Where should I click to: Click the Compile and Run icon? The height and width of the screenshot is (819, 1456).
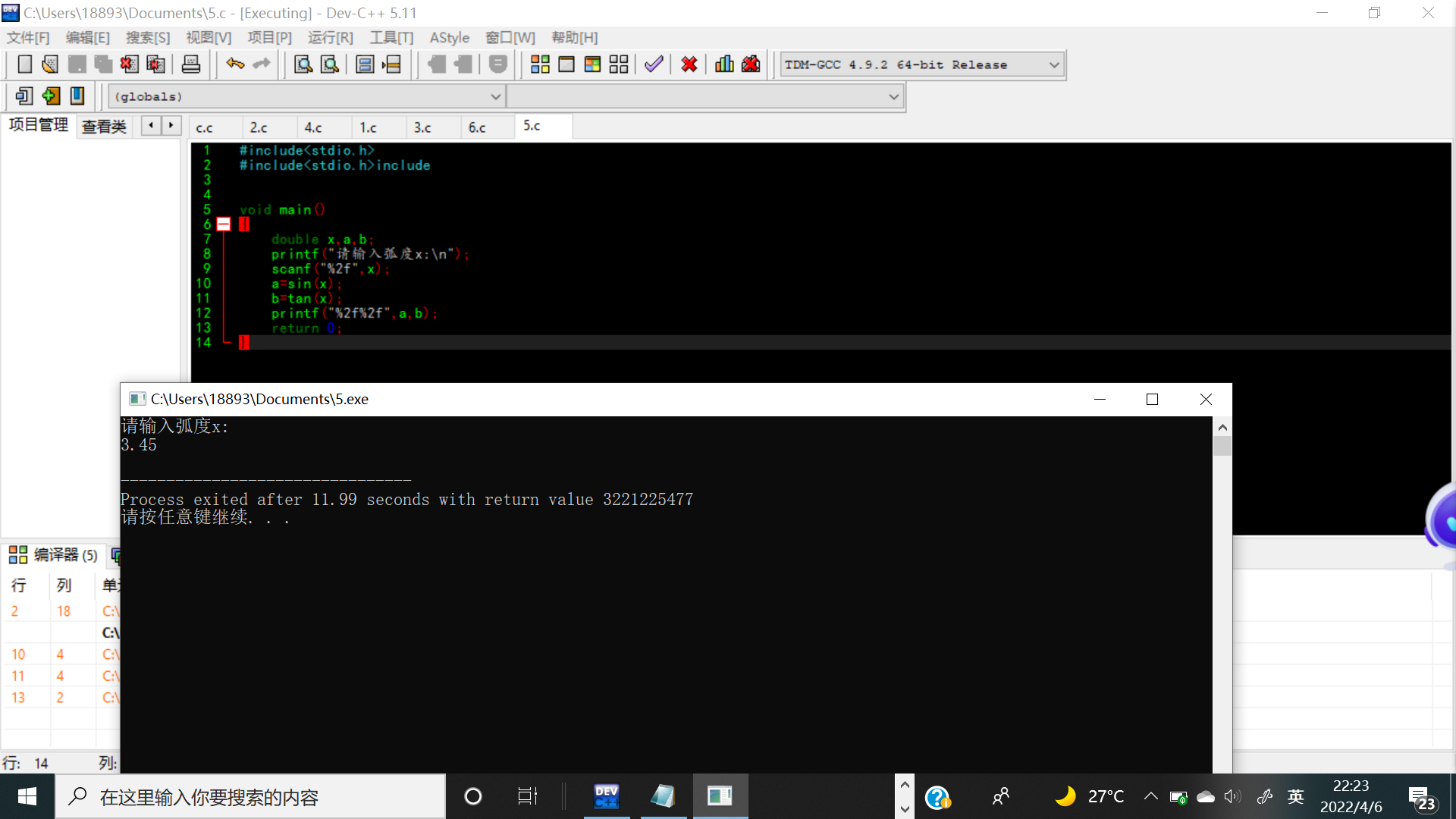coord(592,64)
